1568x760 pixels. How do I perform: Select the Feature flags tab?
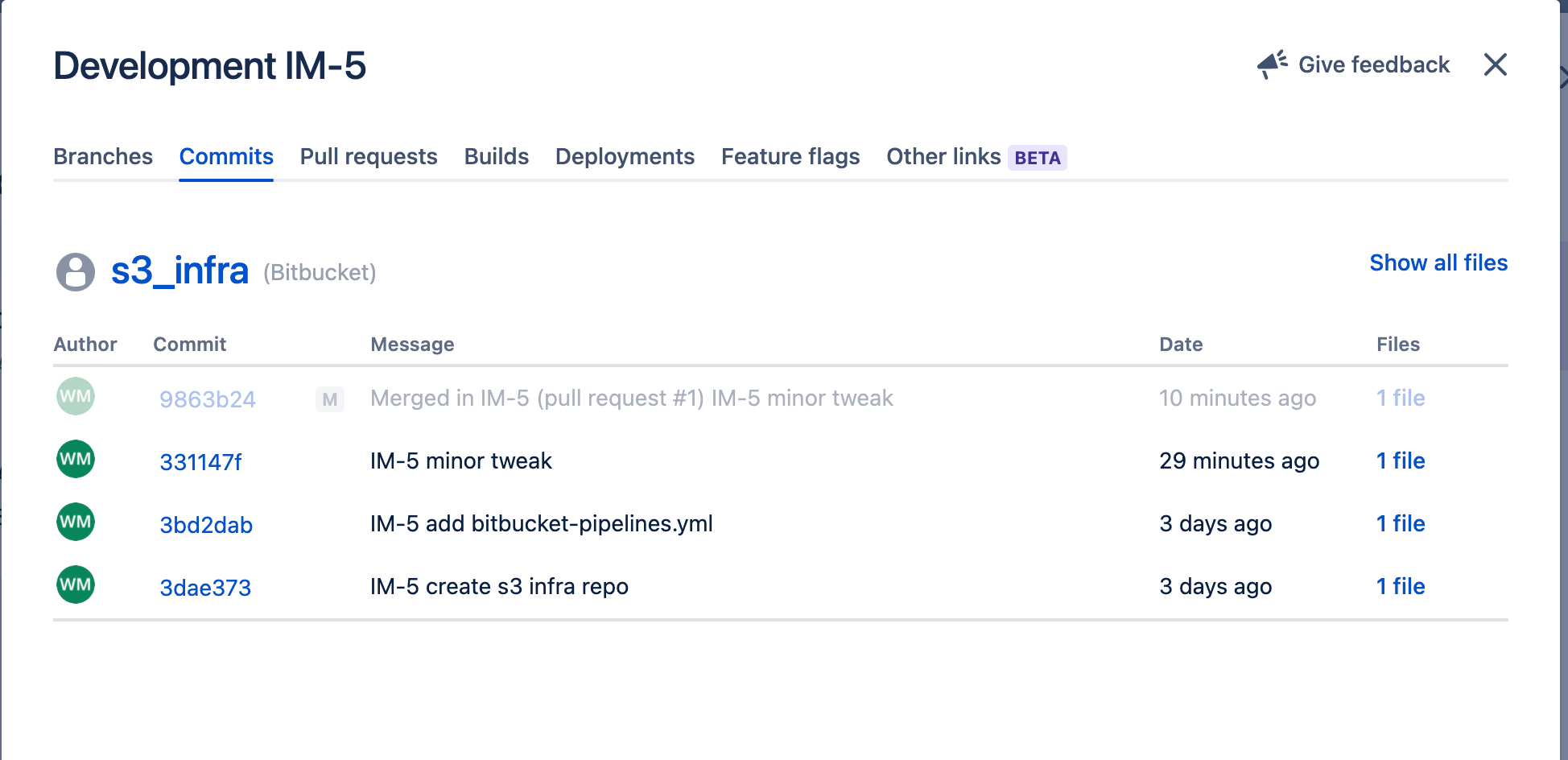click(790, 157)
